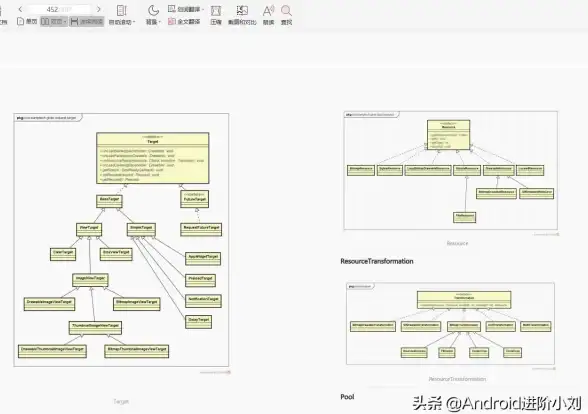Click the Resource caption under diagram

pyautogui.click(x=457, y=243)
